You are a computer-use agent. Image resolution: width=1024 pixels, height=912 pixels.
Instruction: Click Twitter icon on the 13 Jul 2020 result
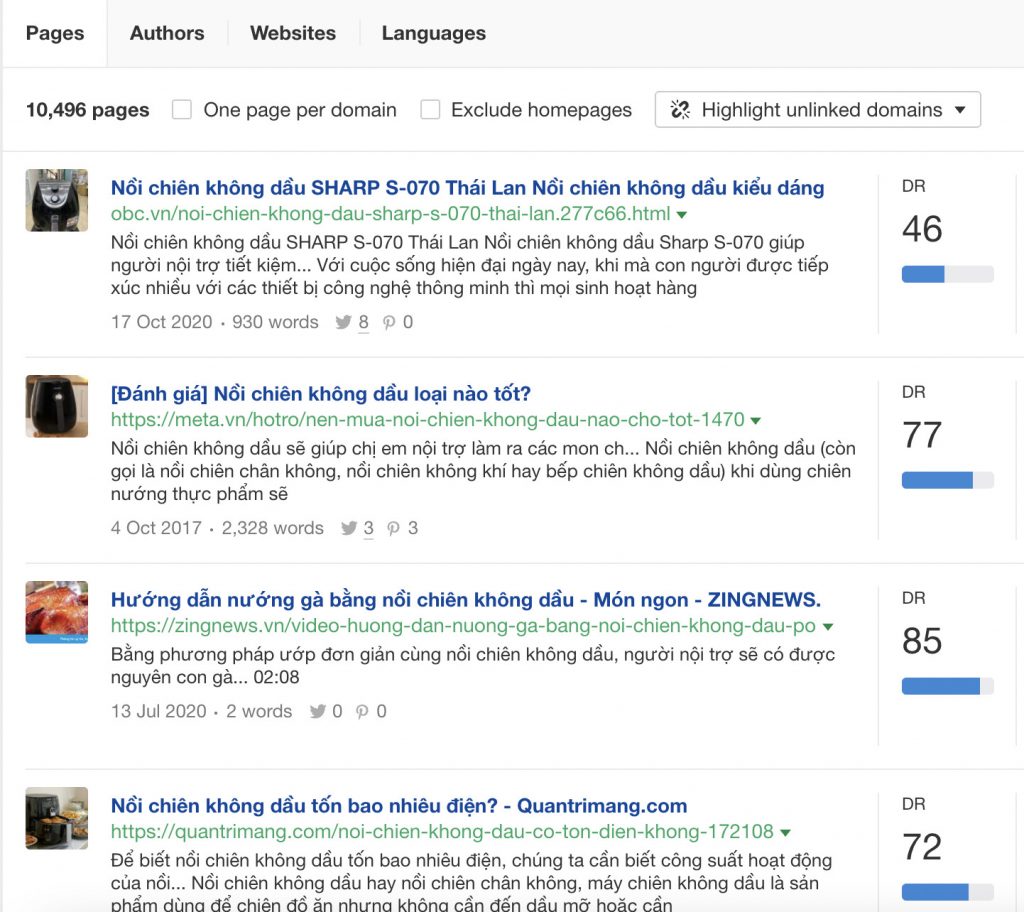click(x=318, y=711)
